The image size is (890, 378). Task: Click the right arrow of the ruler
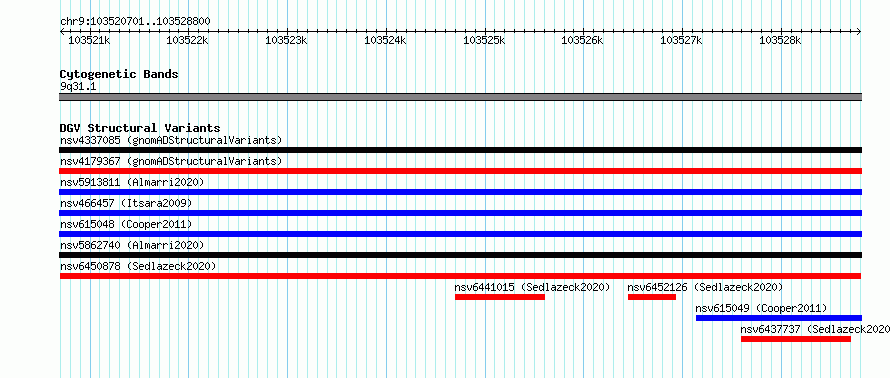coord(859,31)
